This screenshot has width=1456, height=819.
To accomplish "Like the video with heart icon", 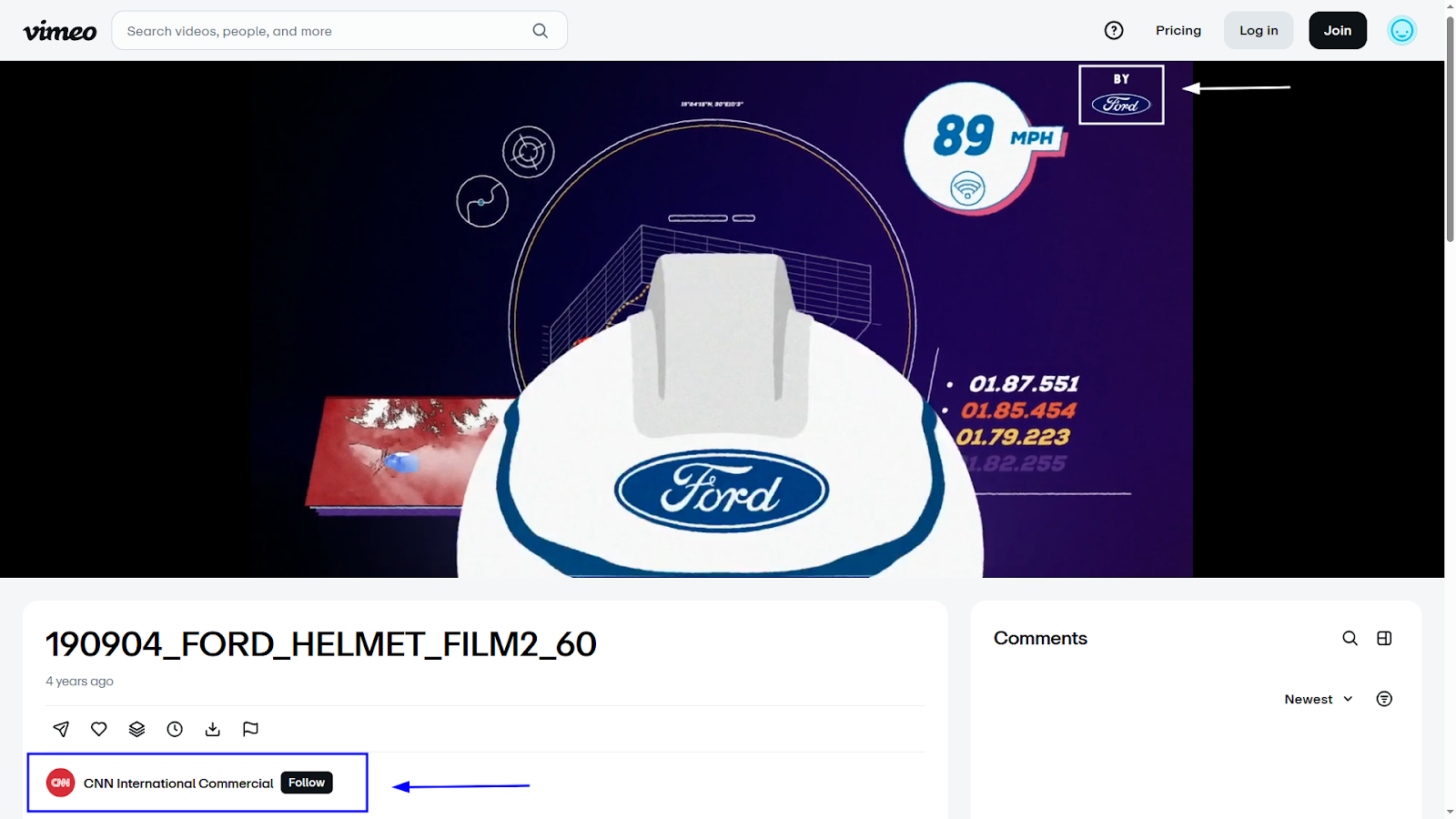I will (99, 729).
